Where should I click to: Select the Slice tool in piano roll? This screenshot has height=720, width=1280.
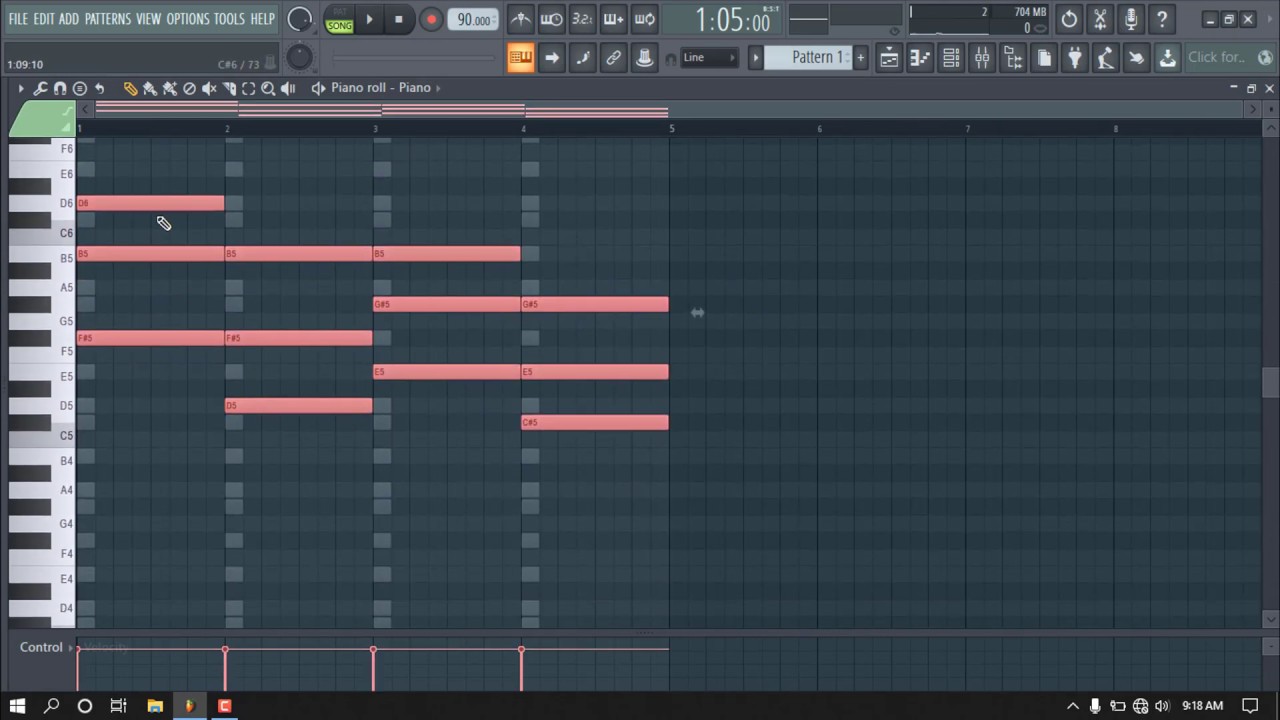[229, 88]
